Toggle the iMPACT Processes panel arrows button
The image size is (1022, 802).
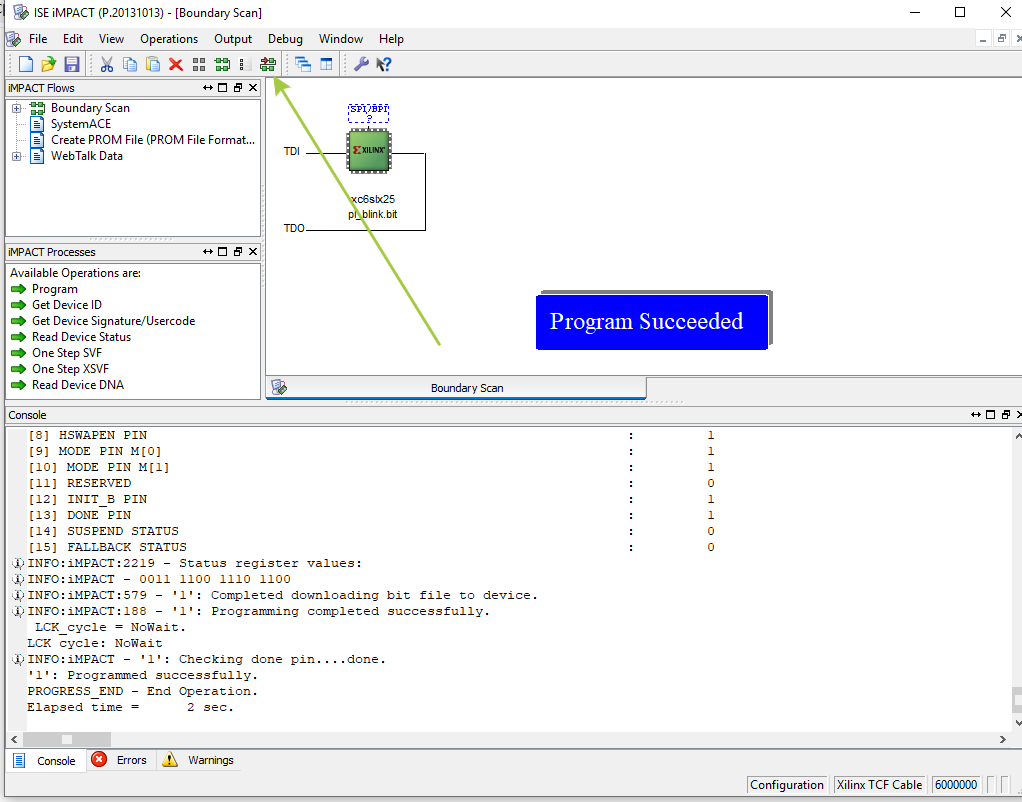pyautogui.click(x=207, y=252)
